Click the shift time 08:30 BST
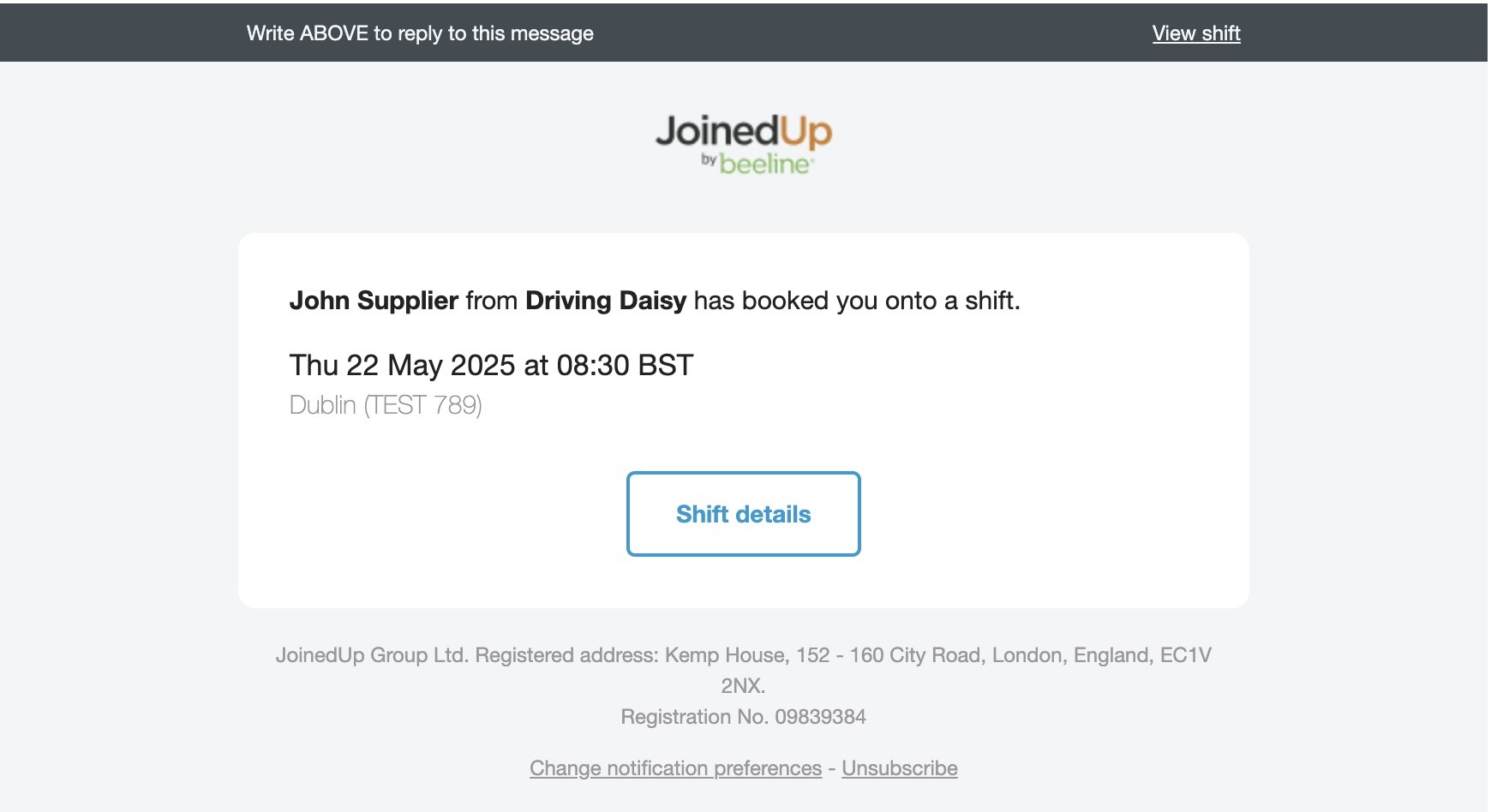1491x812 pixels. 624,366
